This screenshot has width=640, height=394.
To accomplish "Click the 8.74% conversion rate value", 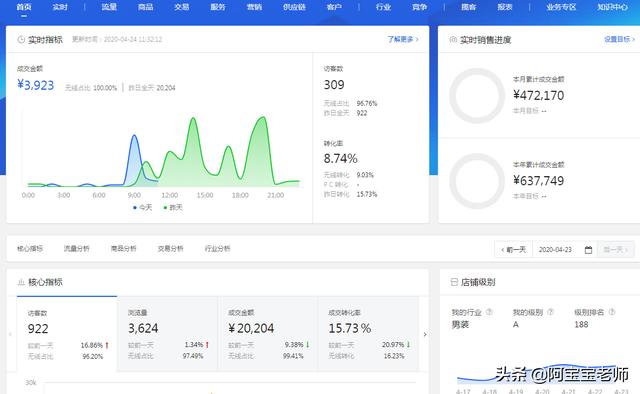I will (340, 158).
